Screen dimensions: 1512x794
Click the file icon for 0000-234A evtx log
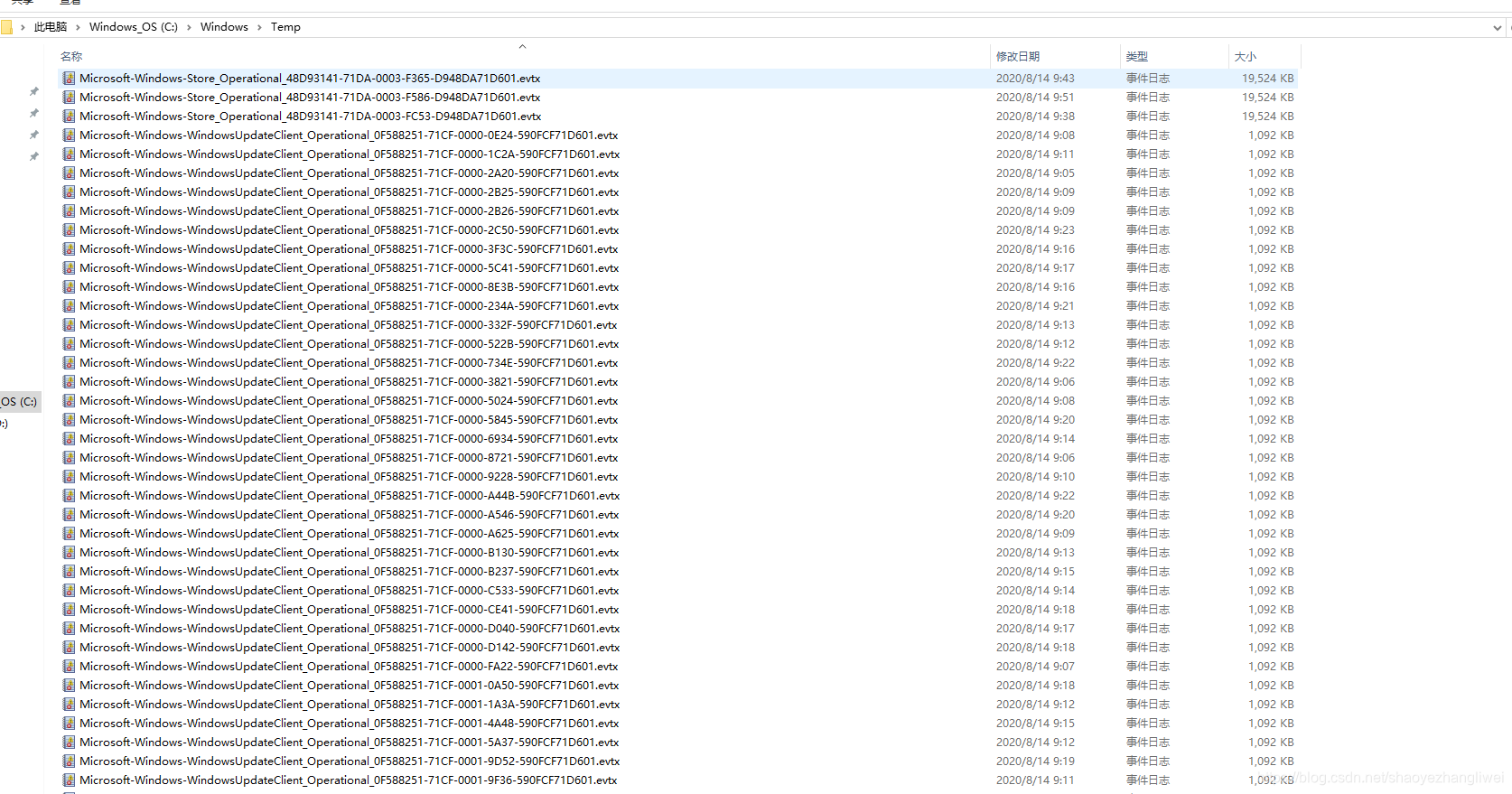click(69, 306)
